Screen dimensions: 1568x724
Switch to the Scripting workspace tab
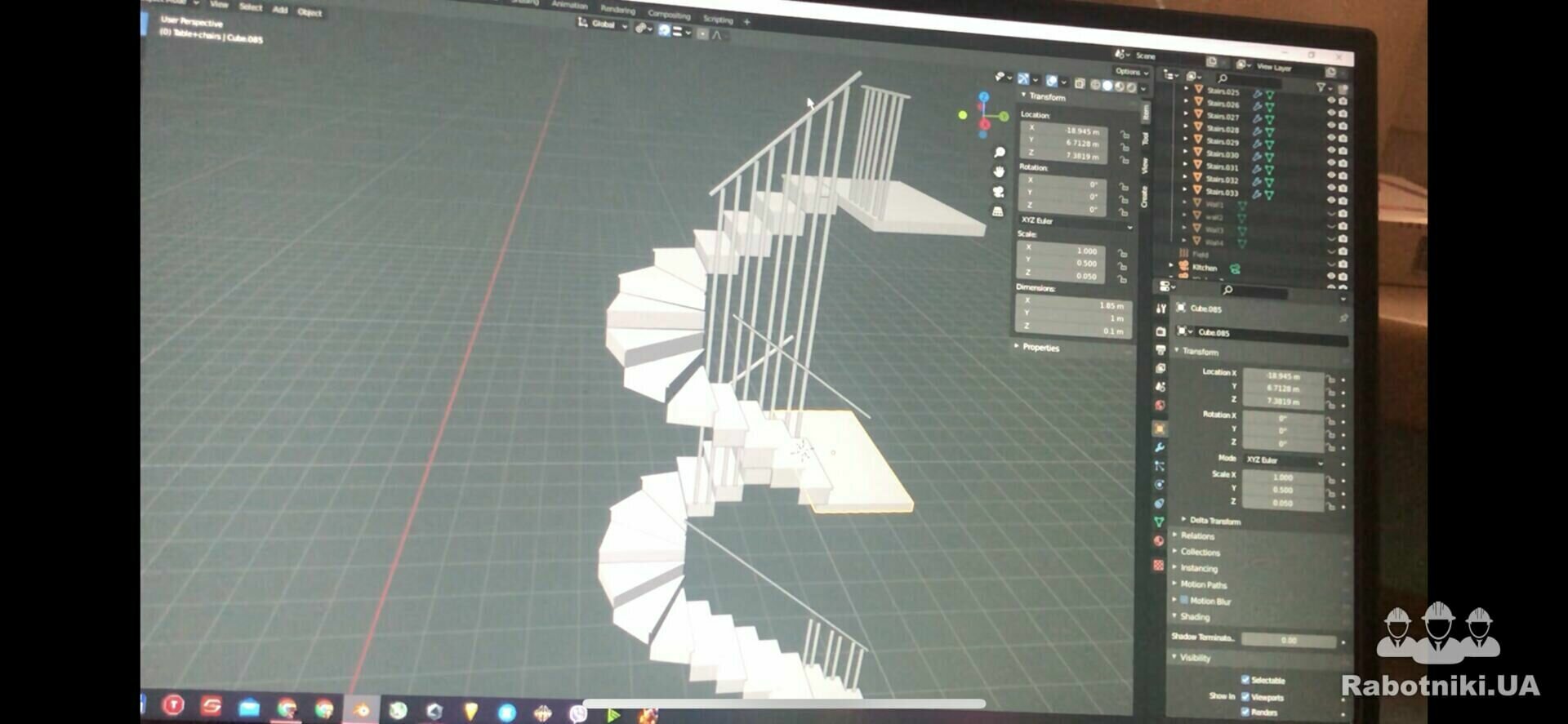tap(718, 19)
